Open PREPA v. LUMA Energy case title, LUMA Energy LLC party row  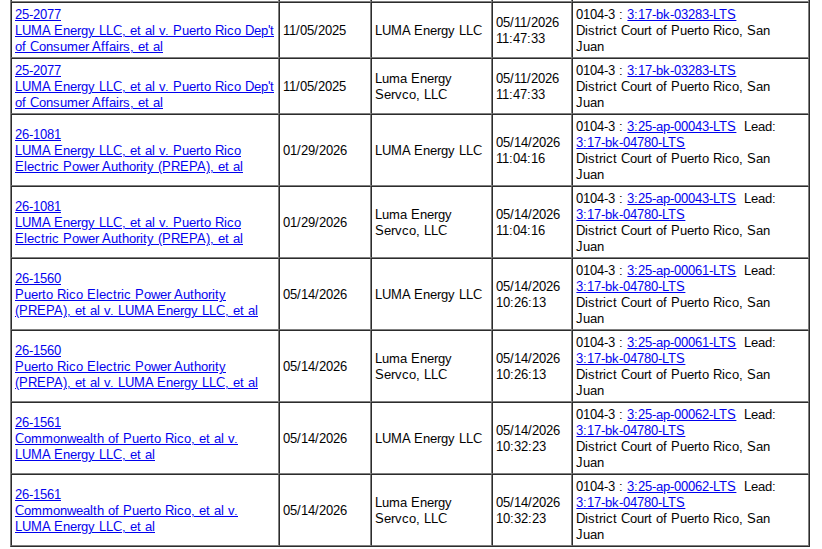point(136,302)
